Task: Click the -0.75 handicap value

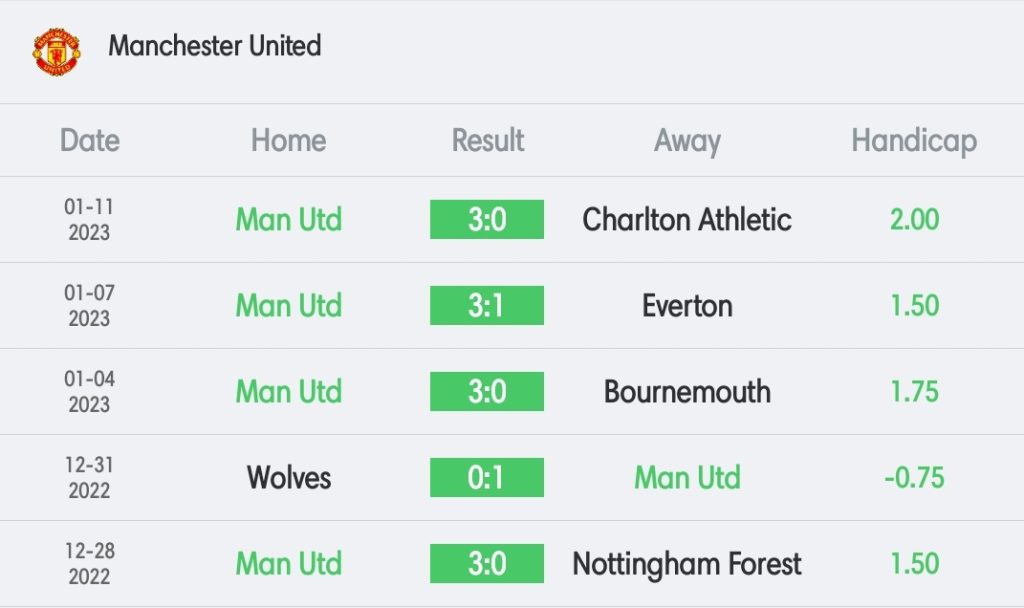Action: [x=914, y=478]
